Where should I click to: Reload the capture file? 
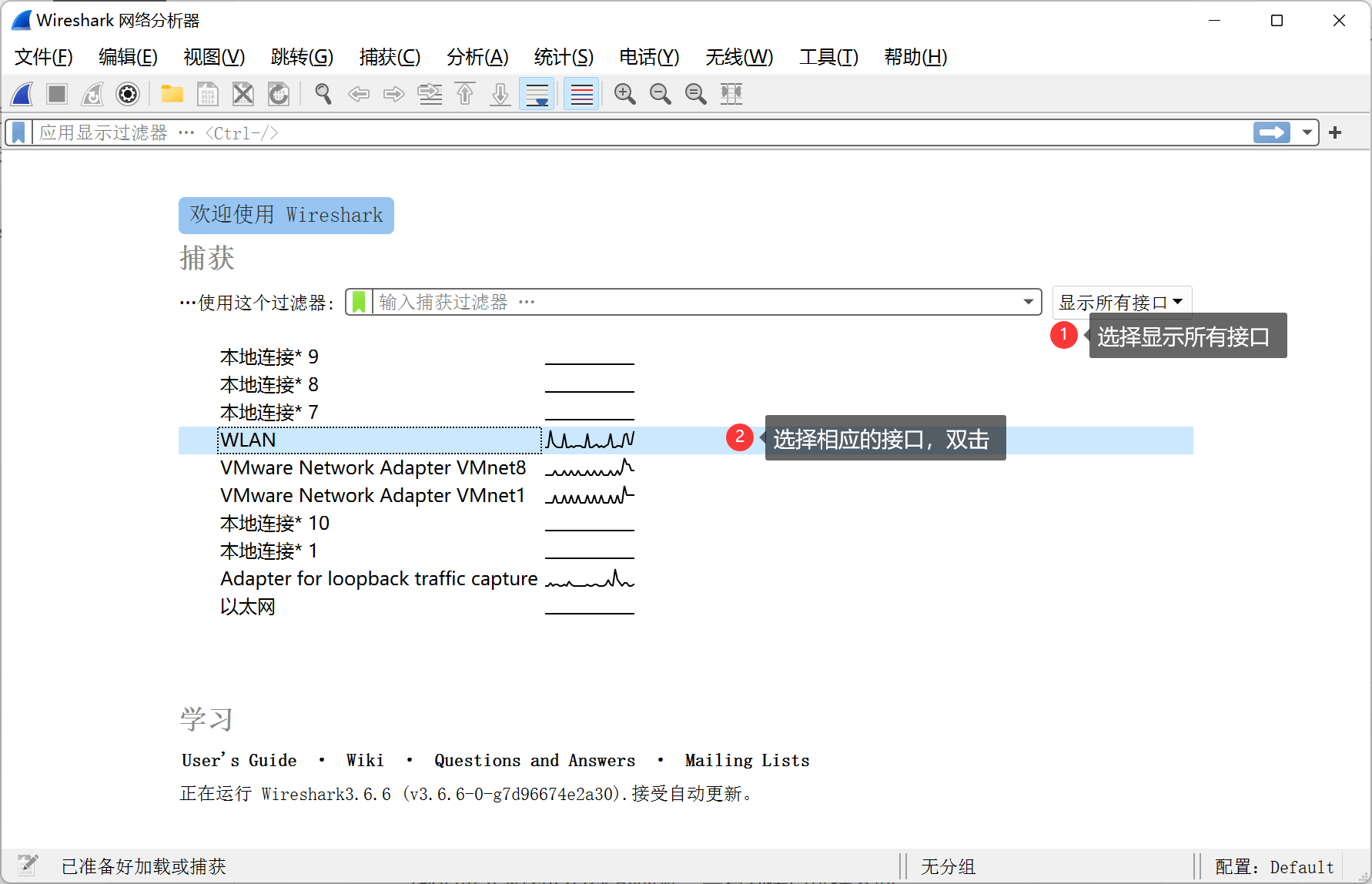point(279,94)
